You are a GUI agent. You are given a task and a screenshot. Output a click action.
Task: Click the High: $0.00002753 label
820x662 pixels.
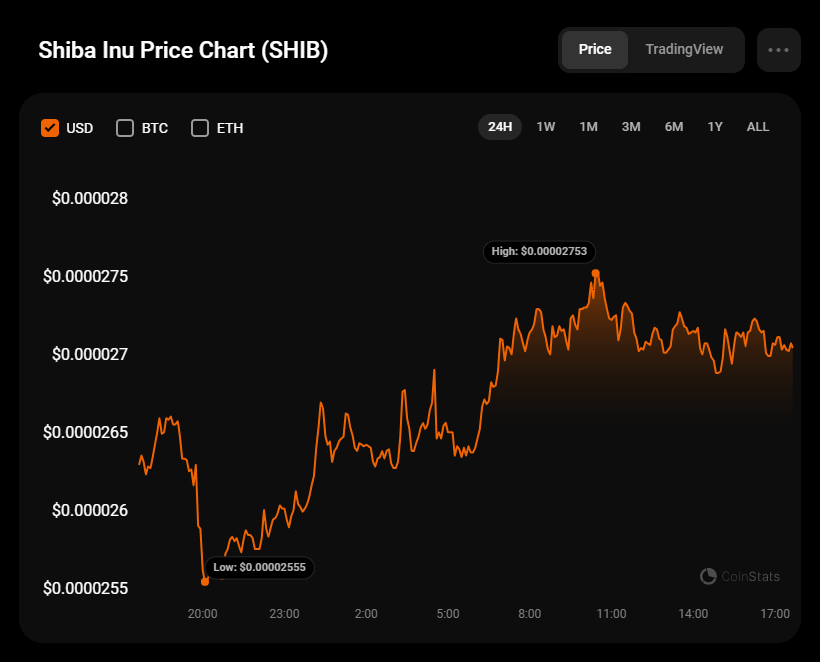pyautogui.click(x=538, y=251)
